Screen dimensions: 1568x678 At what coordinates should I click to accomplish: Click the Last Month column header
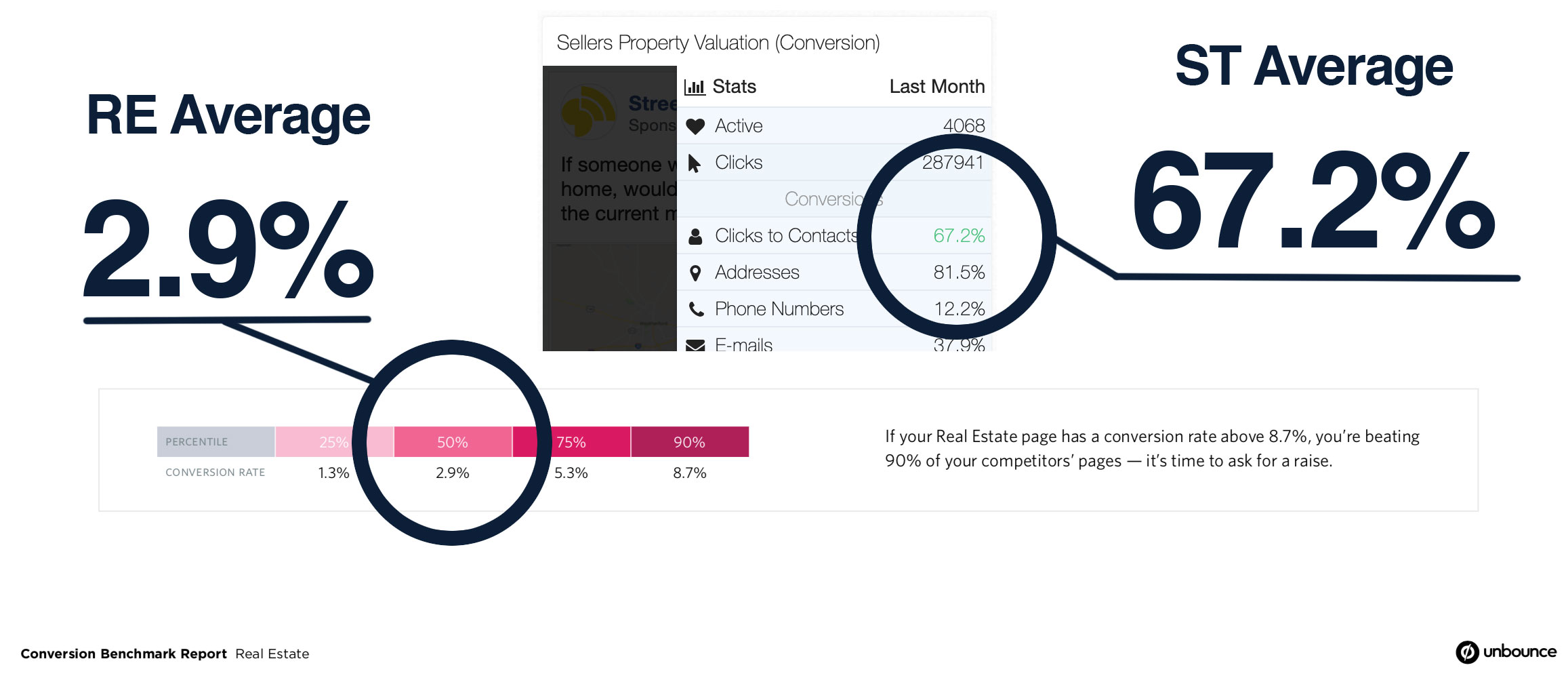pyautogui.click(x=936, y=87)
